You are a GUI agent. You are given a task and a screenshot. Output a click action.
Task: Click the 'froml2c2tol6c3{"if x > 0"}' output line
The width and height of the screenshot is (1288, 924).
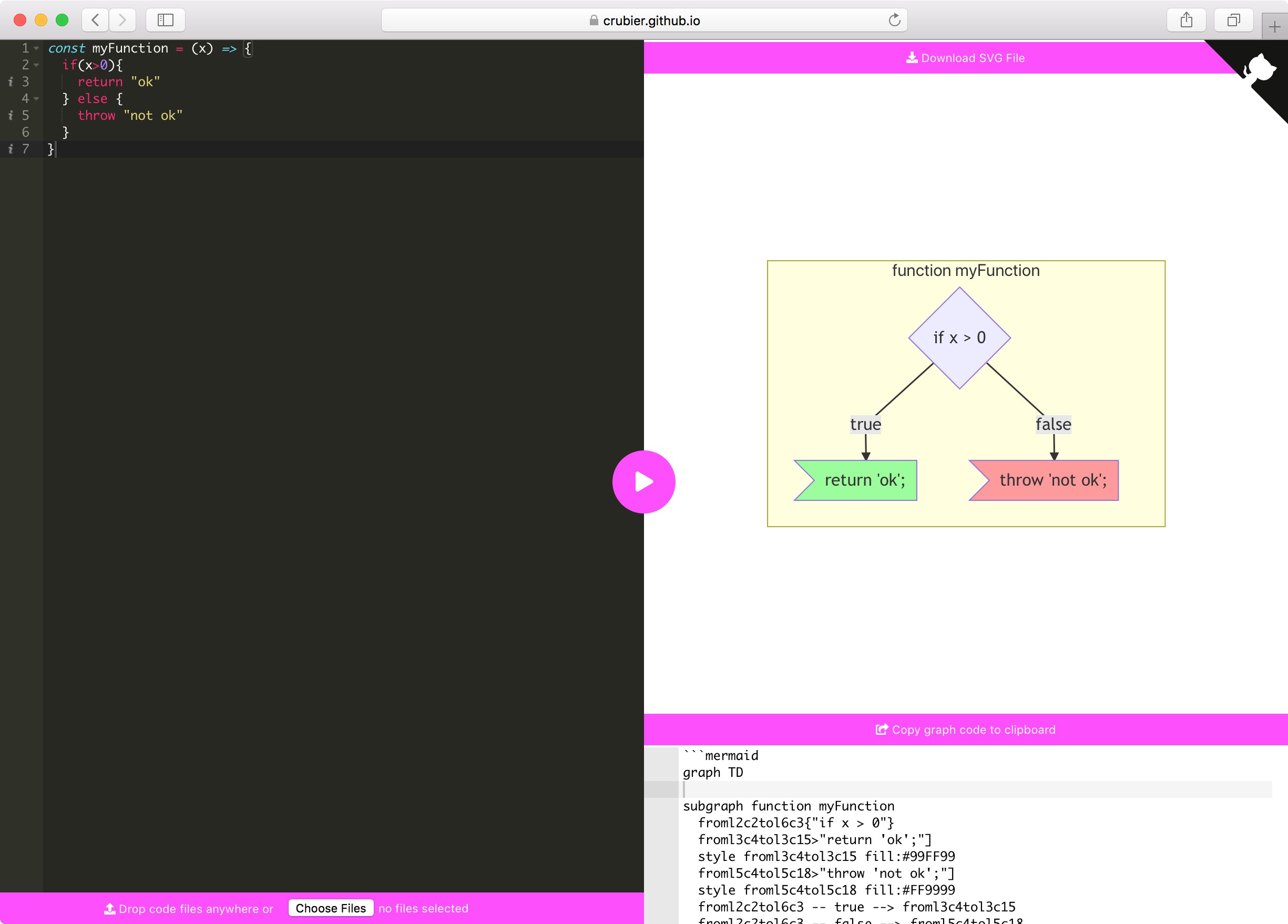click(x=796, y=823)
